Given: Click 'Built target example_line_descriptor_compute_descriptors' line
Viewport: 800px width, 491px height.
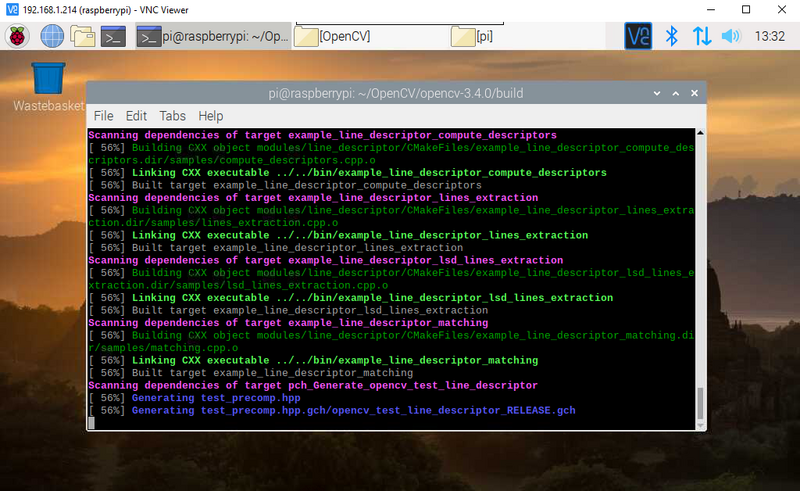Looking at the screenshot, I should coord(285,185).
